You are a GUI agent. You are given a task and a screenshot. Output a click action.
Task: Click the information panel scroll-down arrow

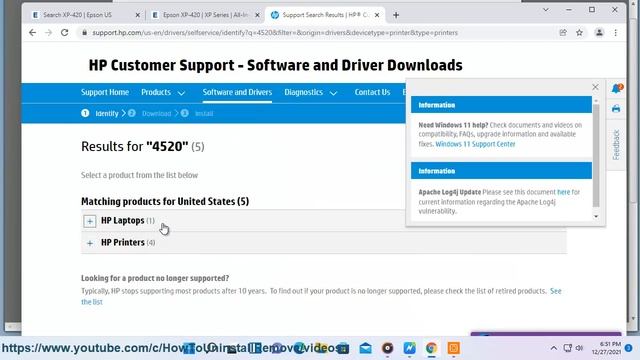pyautogui.click(x=596, y=216)
